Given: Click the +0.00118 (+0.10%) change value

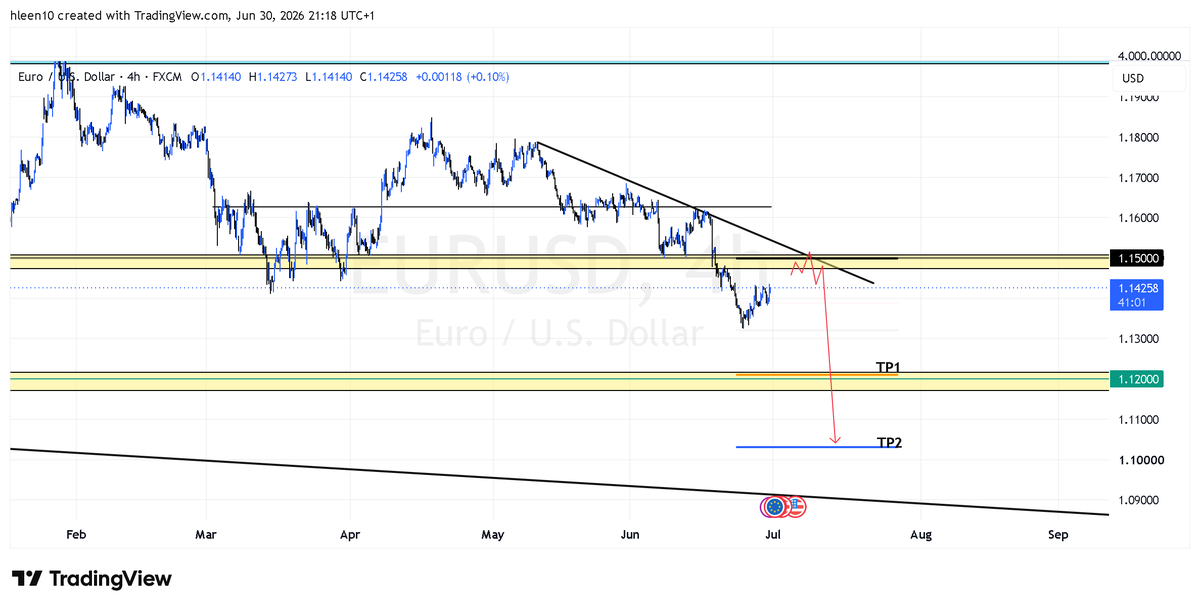Looking at the screenshot, I should point(463,76).
